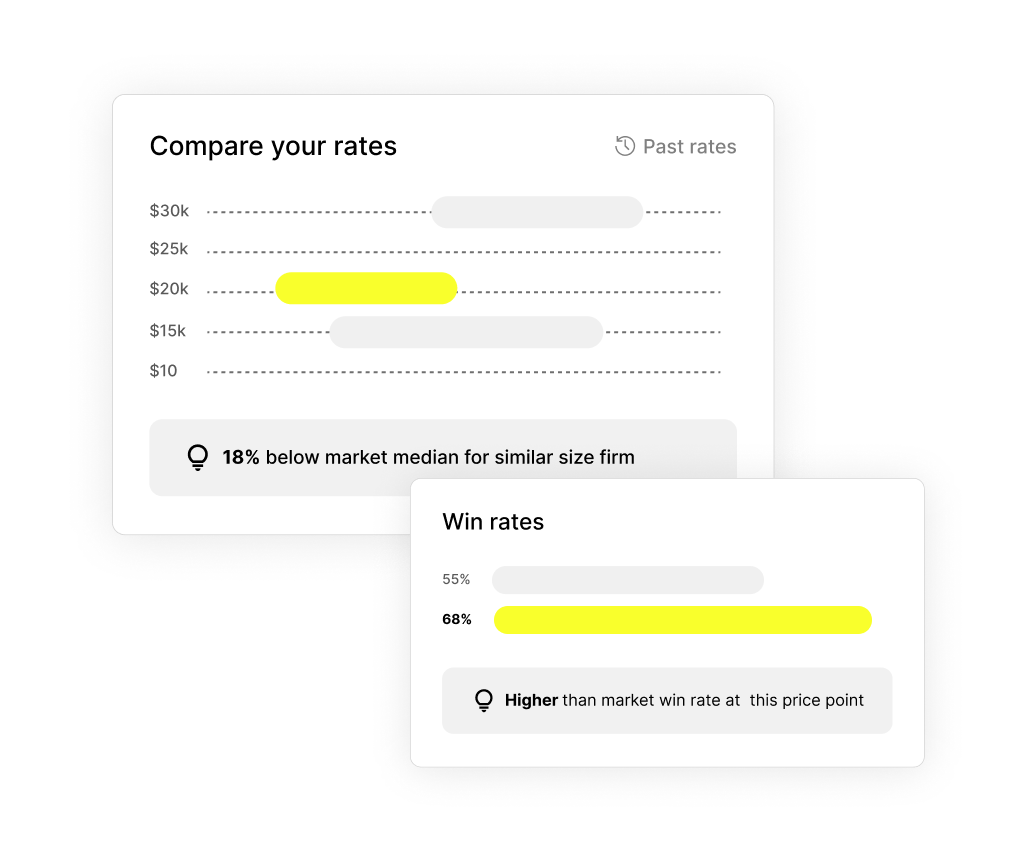The height and width of the screenshot is (868, 1010).
Task: Select the gray bar at $15k
Action: [466, 332]
